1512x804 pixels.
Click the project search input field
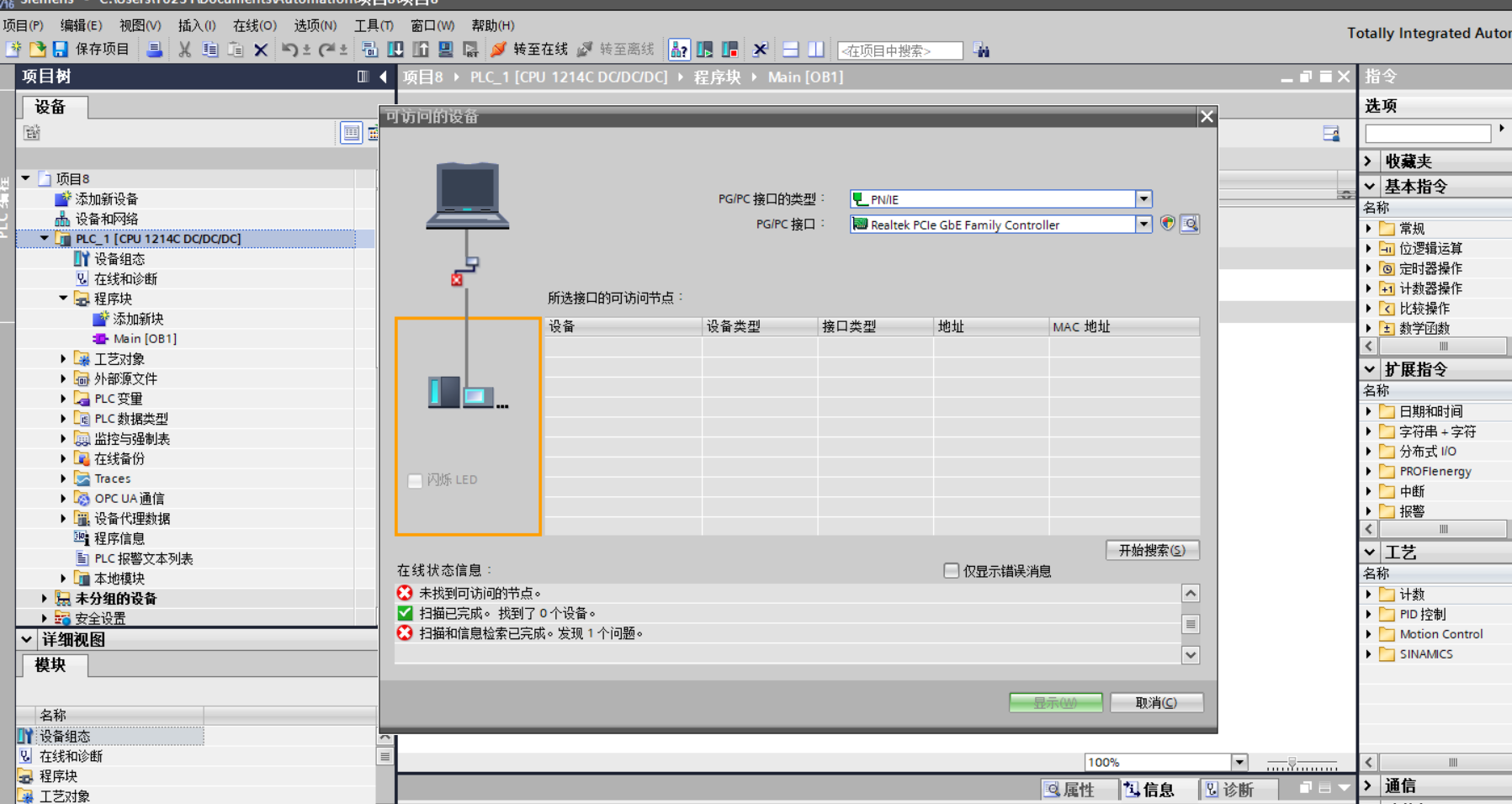click(899, 50)
